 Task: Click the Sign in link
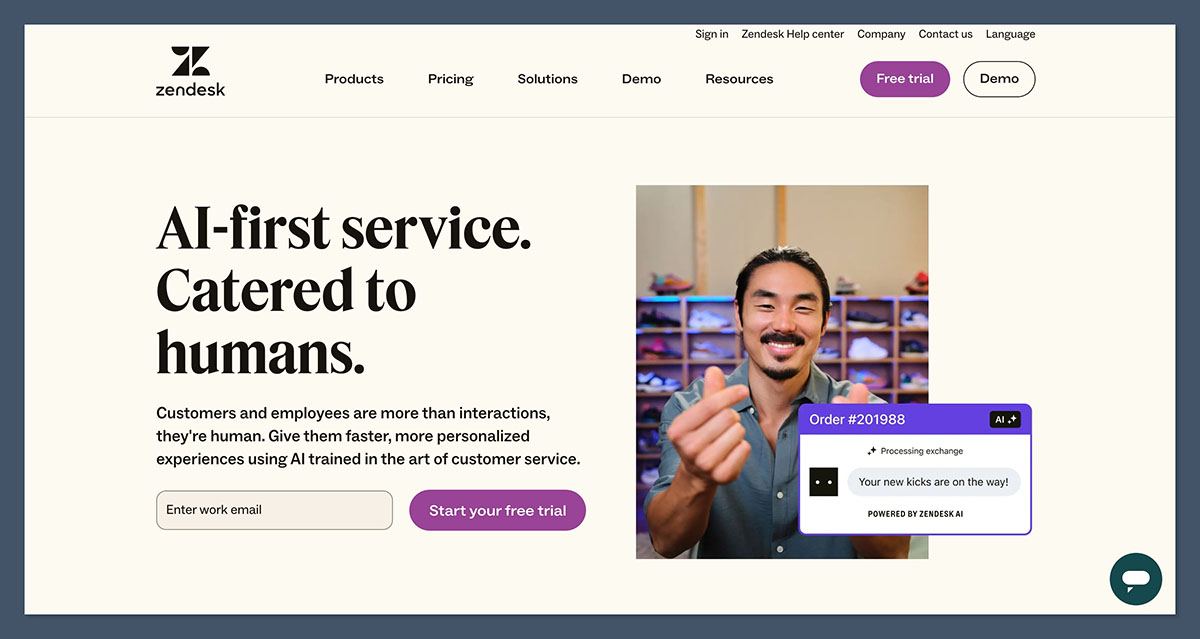[x=712, y=34]
